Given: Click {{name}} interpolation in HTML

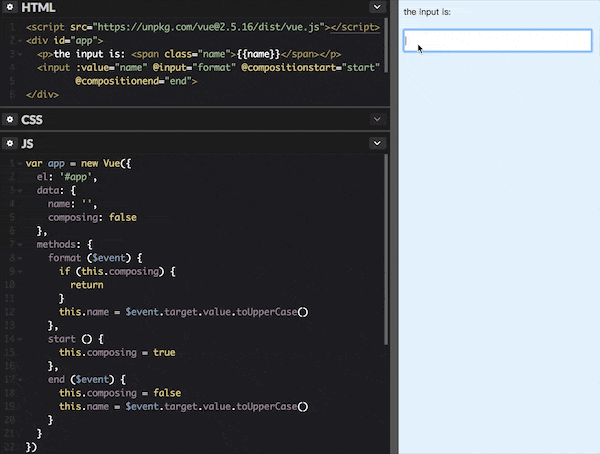Looking at the screenshot, I should 259,54.
